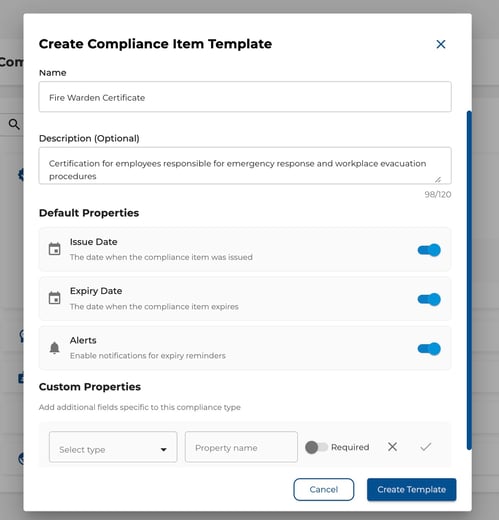499x520 pixels.
Task: Click the Select type dropdown arrow
Action: [164, 450]
